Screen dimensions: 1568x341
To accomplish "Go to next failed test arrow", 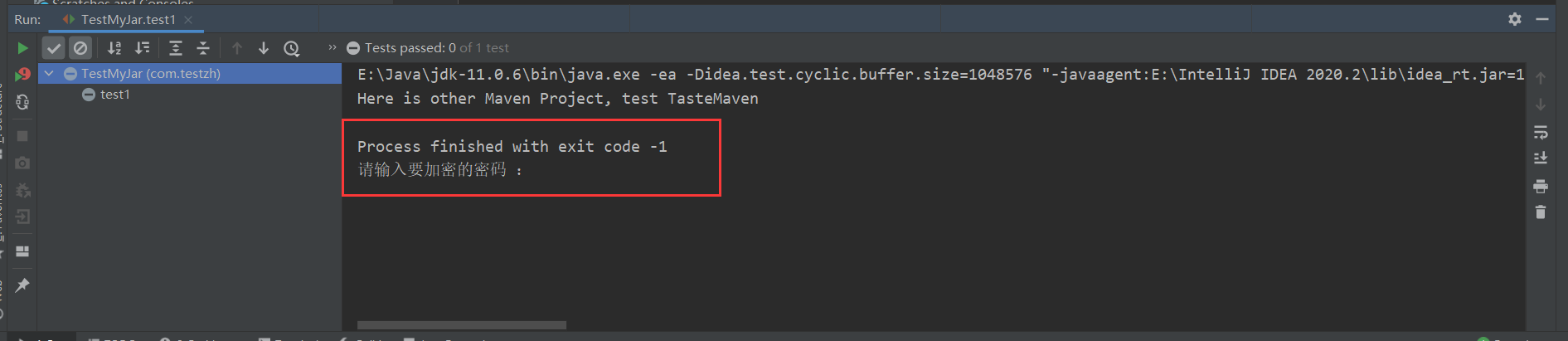I will (x=264, y=48).
